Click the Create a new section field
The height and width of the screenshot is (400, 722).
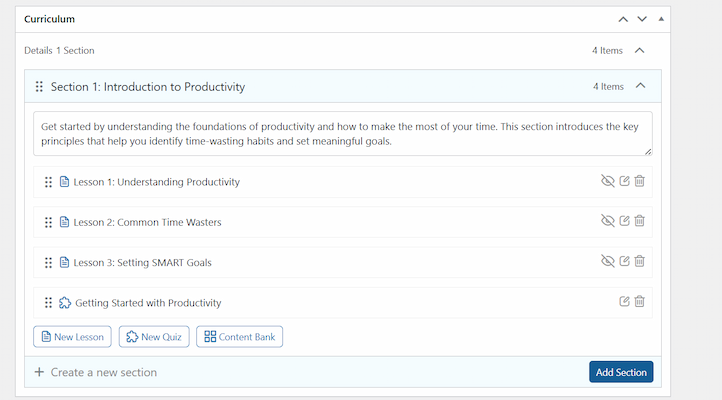tap(300, 372)
